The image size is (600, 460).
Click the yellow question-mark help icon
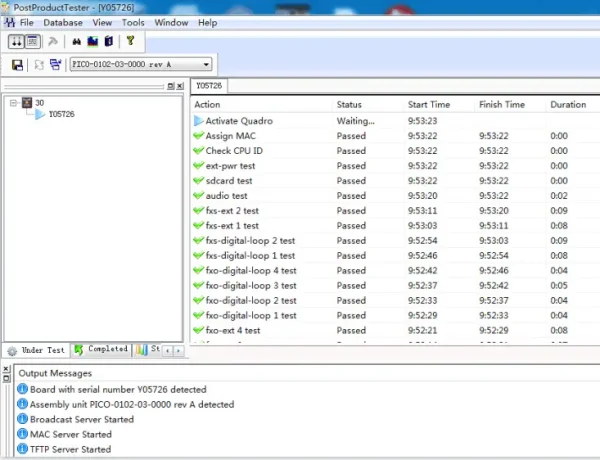[130, 41]
